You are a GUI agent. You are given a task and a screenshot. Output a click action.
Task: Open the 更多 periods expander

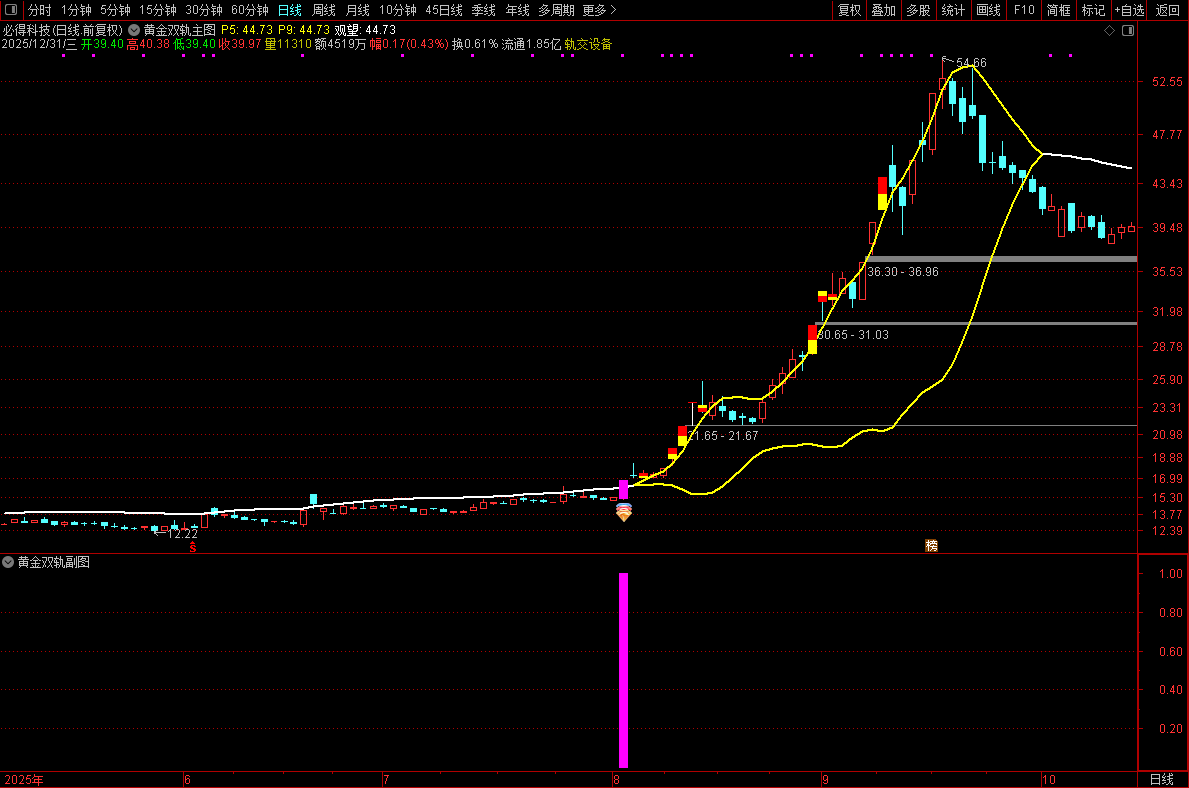tap(599, 10)
